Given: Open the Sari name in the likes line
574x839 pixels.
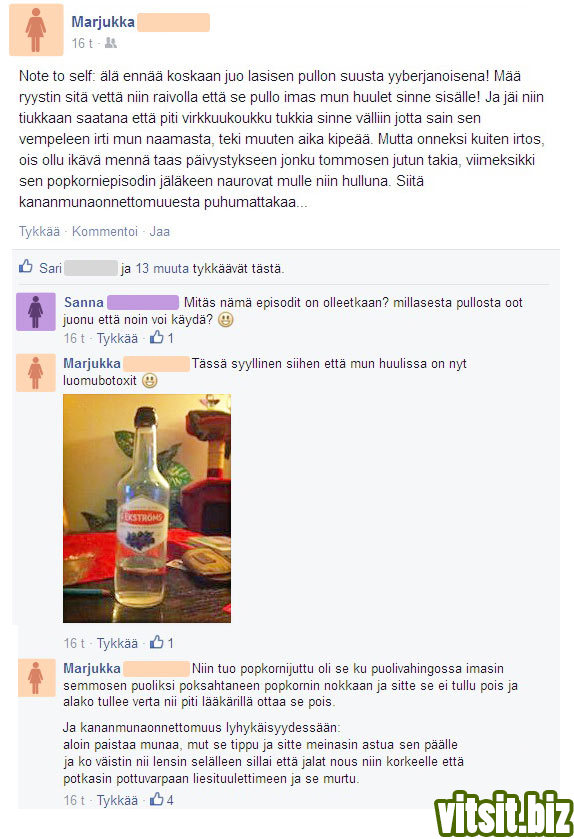Looking at the screenshot, I should tap(50, 268).
